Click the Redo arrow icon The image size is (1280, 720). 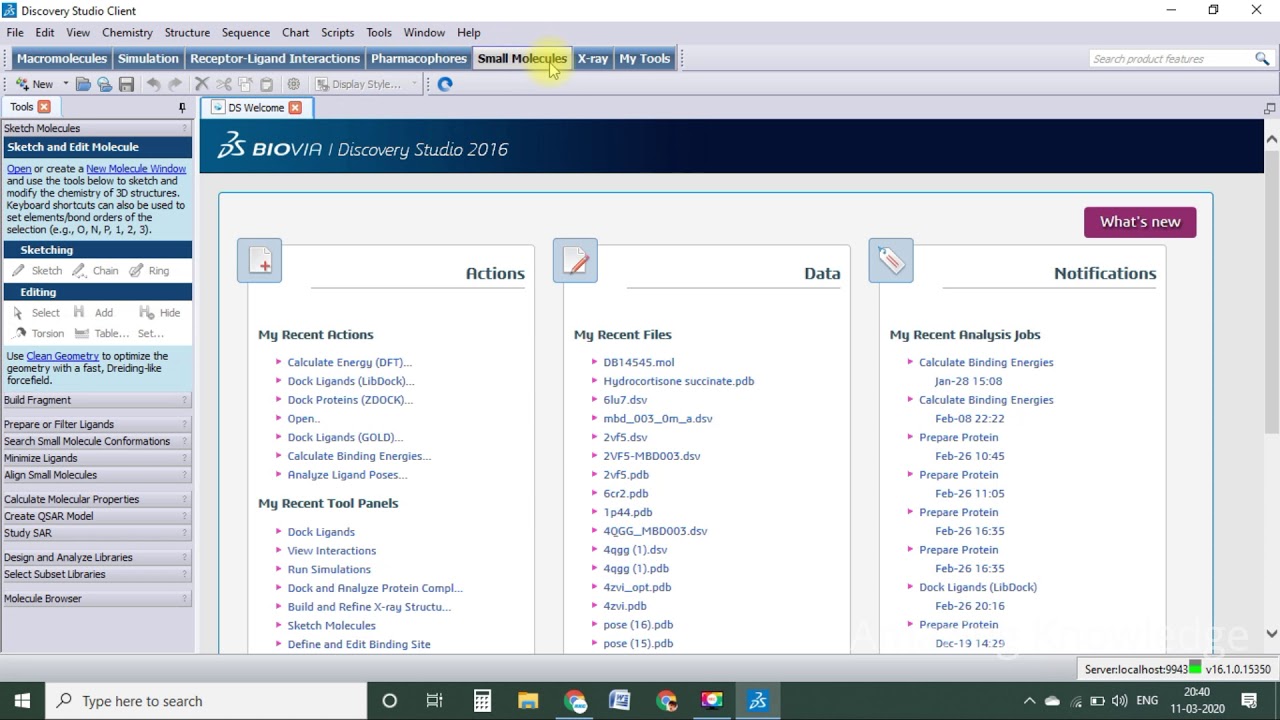tap(175, 84)
